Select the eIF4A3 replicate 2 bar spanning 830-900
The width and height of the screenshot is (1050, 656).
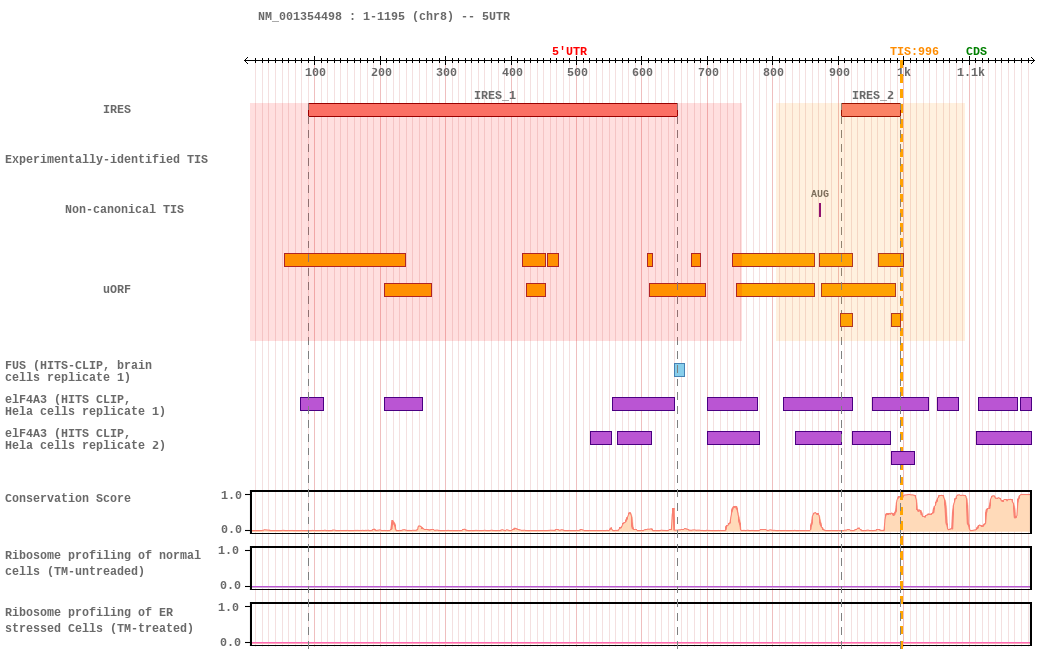(818, 438)
